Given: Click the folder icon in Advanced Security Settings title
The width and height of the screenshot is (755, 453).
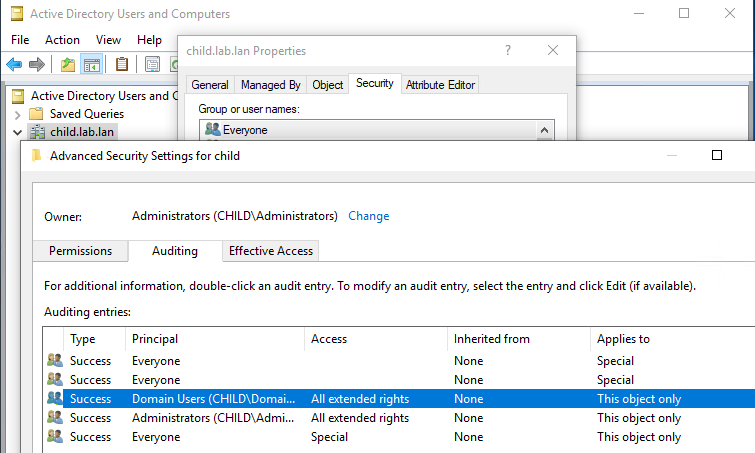Looking at the screenshot, I should point(36,155).
